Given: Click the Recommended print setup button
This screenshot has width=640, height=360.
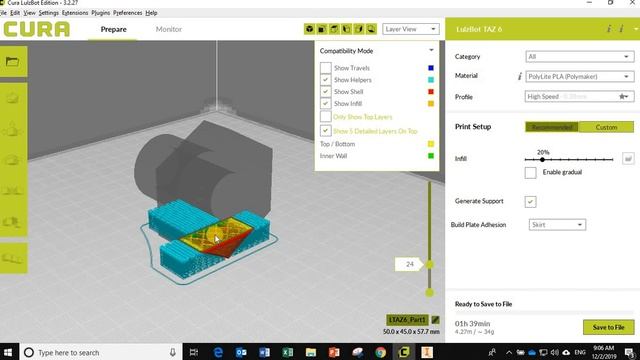Looking at the screenshot, I should [x=551, y=127].
